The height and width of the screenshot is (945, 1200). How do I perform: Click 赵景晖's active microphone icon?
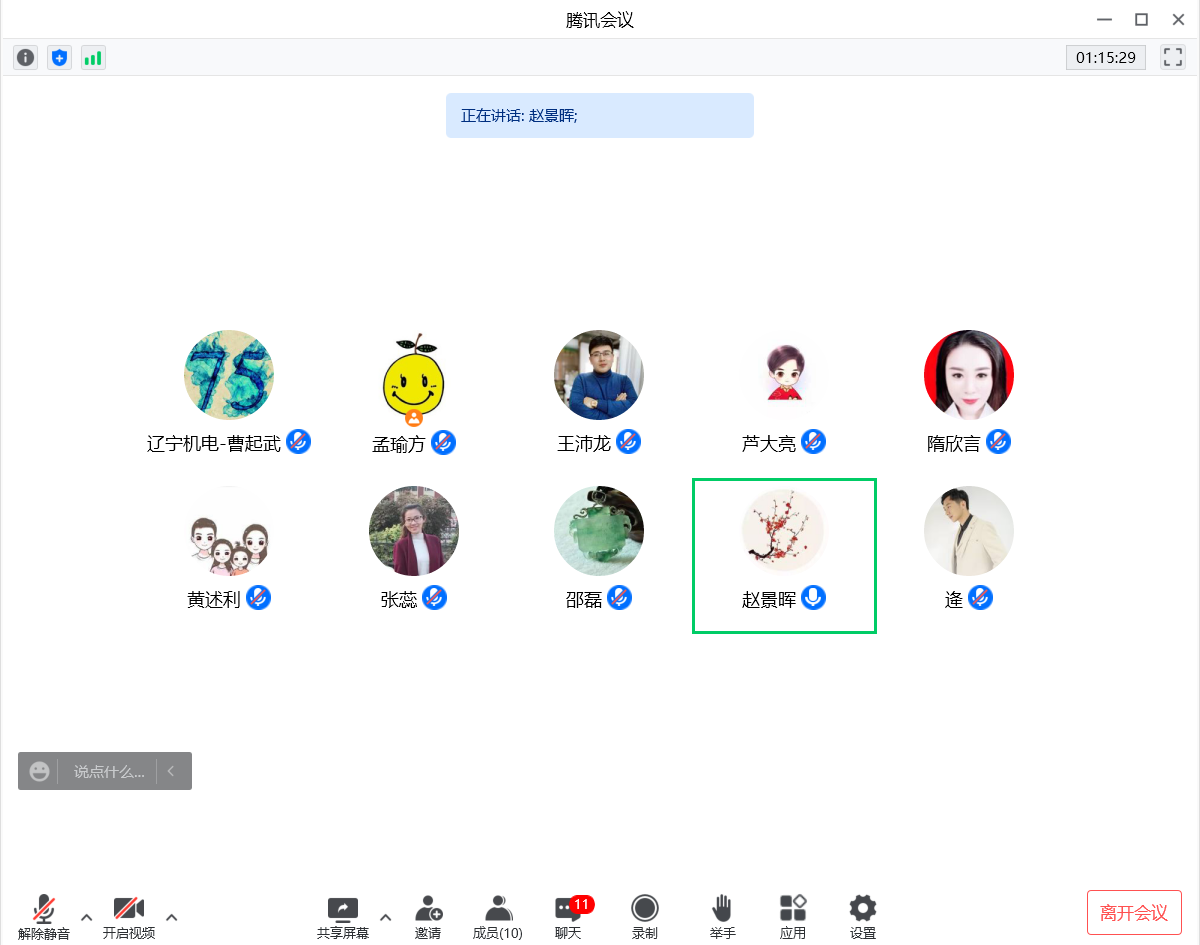(814, 598)
